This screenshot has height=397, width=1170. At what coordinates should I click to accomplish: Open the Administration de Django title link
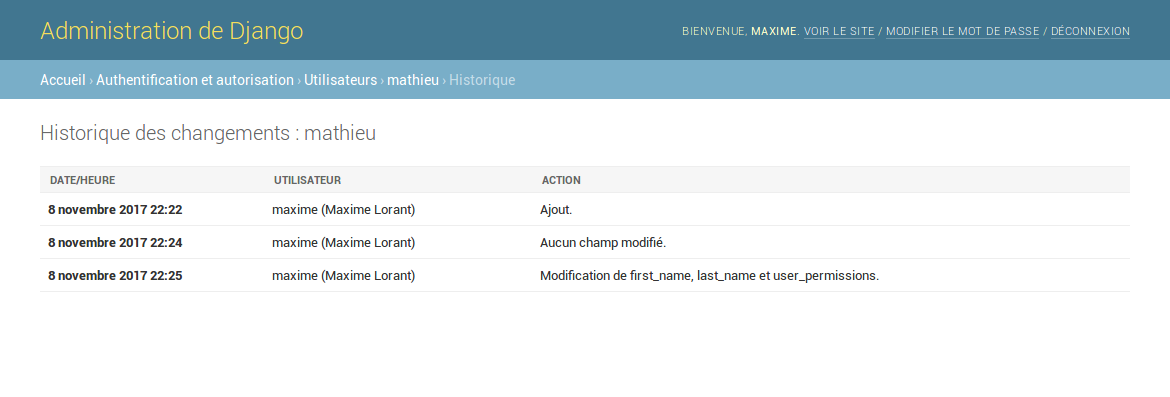(172, 31)
